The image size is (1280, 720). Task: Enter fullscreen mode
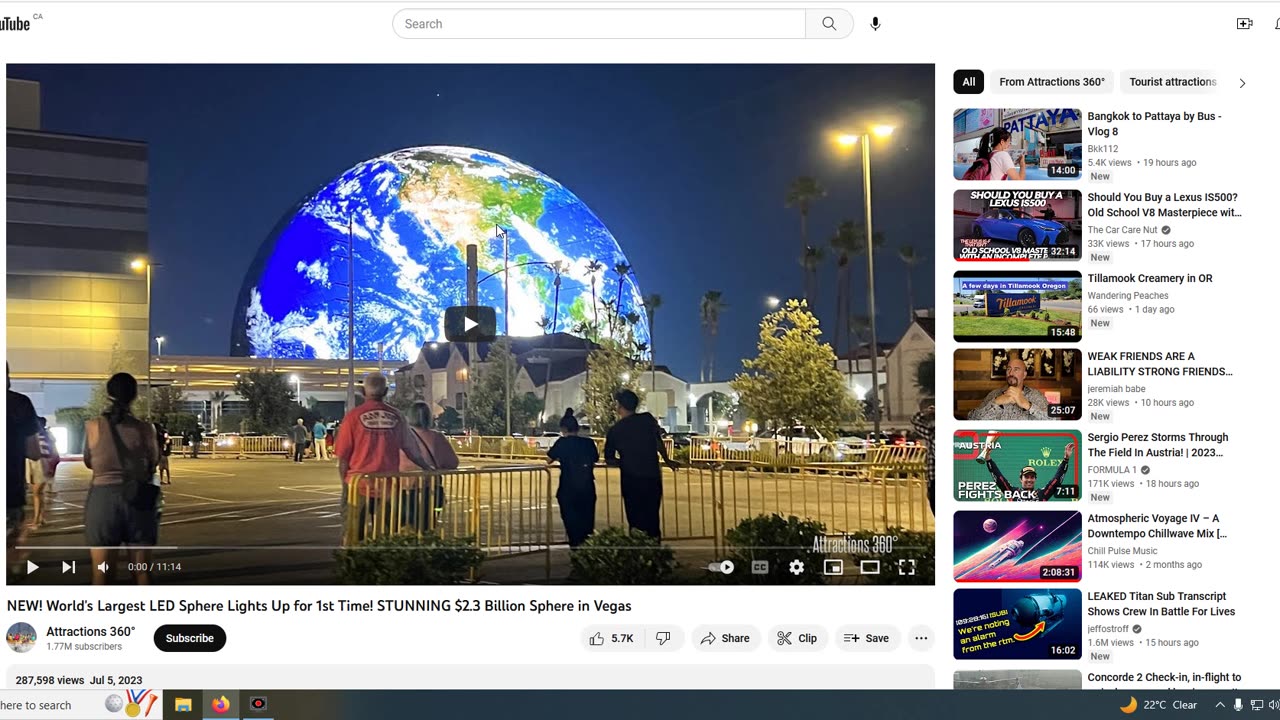coord(907,567)
